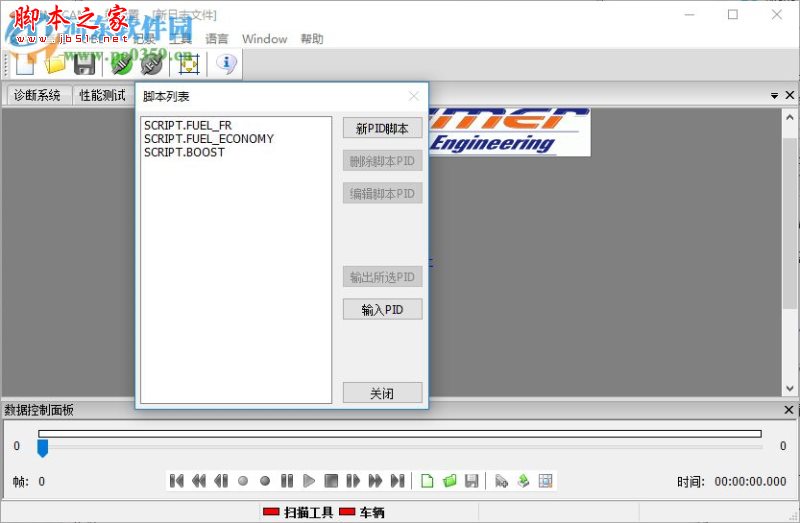
Task: Click the white progress bar in data panel
Action: [x=400, y=434]
